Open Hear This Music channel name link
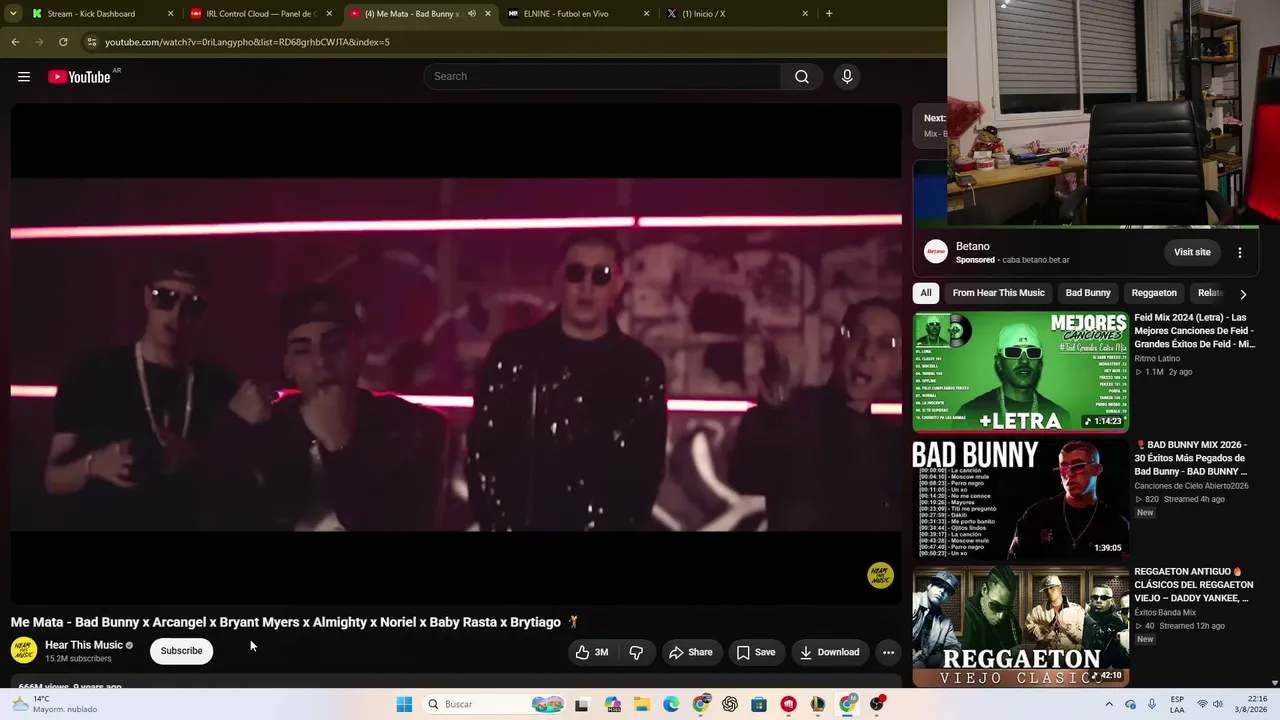 pyautogui.click(x=84, y=645)
